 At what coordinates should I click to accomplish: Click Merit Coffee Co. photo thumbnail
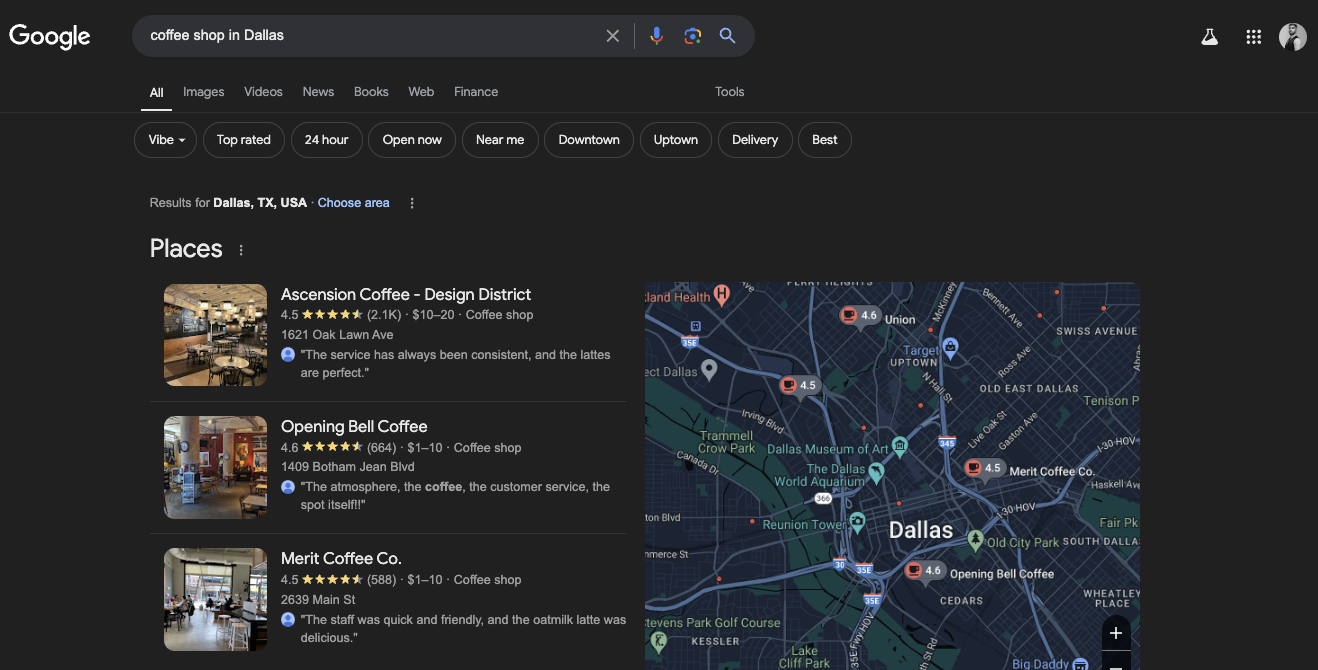[215, 599]
